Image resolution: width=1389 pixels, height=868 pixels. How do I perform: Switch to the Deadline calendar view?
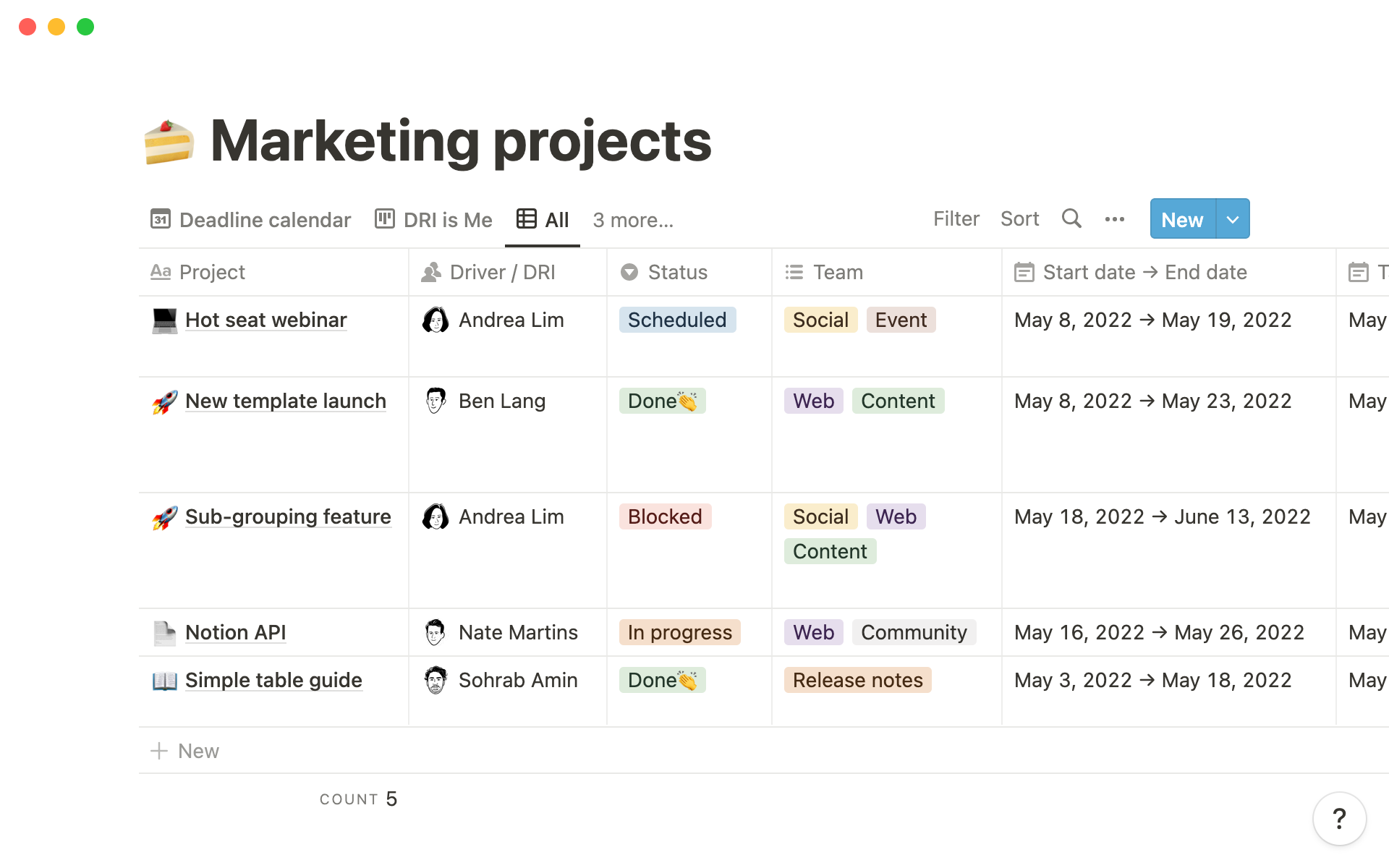251,220
